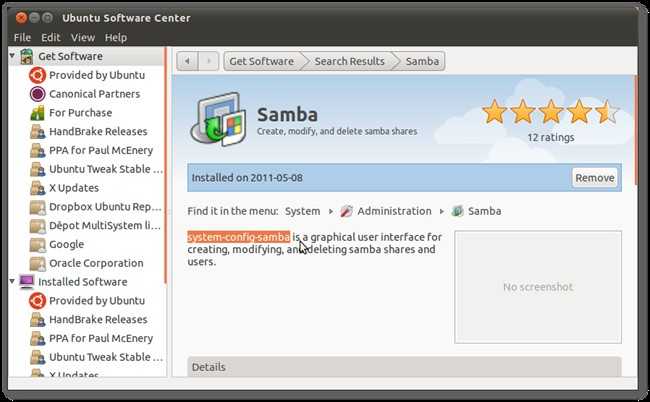The height and width of the screenshot is (402, 650).
Task: Select X Updates under Get Software
Action: tap(74, 188)
